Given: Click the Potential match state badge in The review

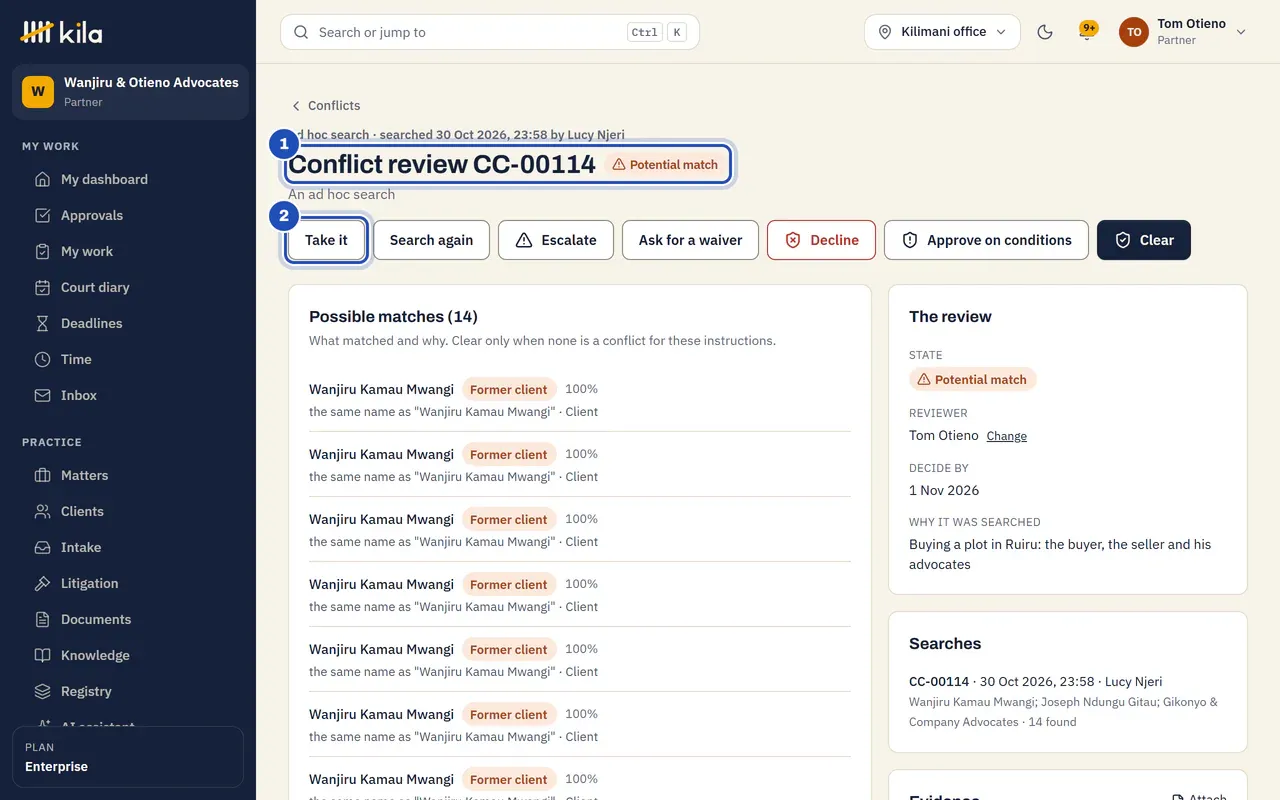Looking at the screenshot, I should pos(973,379).
